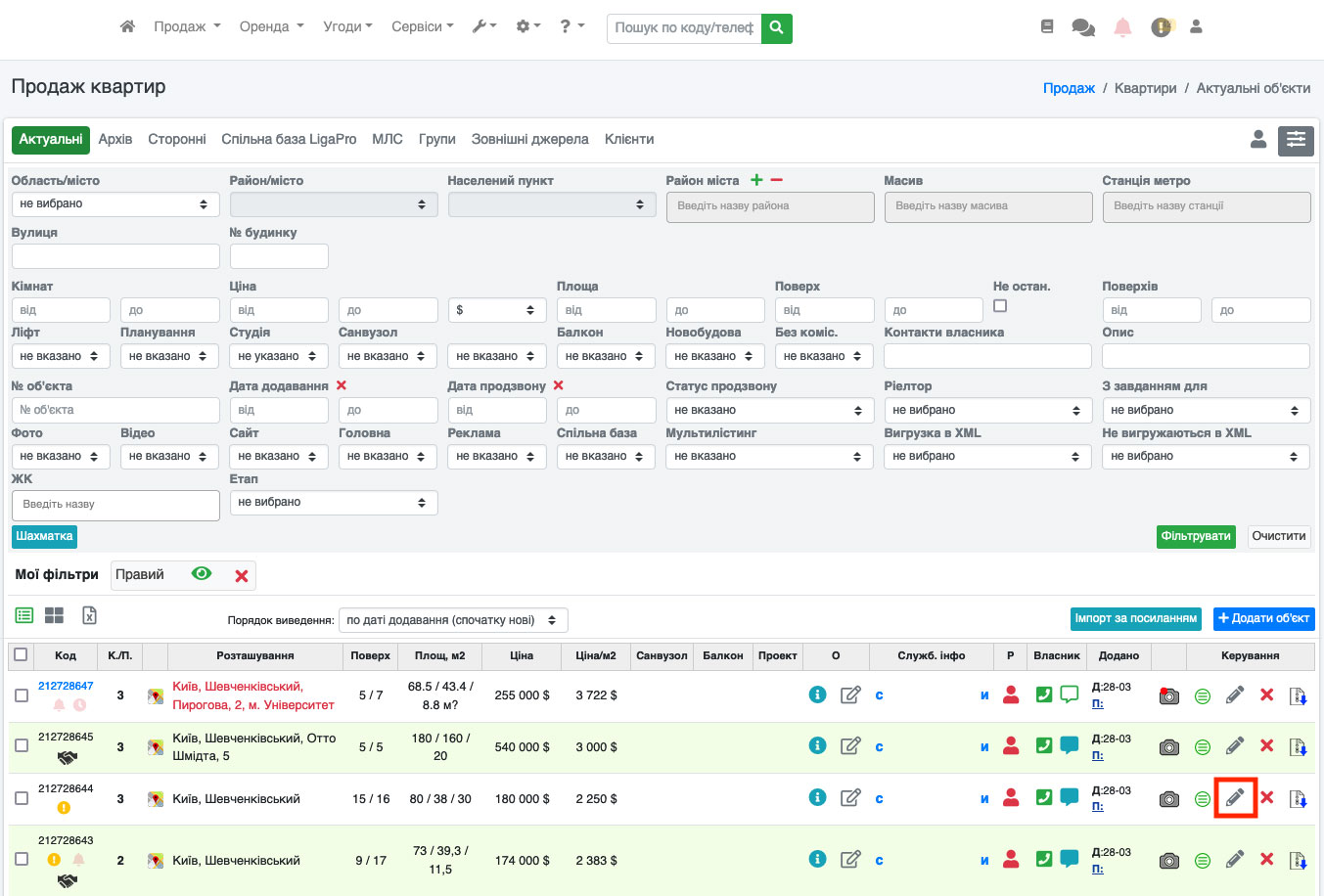The width and height of the screenshot is (1324, 896).
Task: Click the green Фільтрувати button
Action: 1196,536
